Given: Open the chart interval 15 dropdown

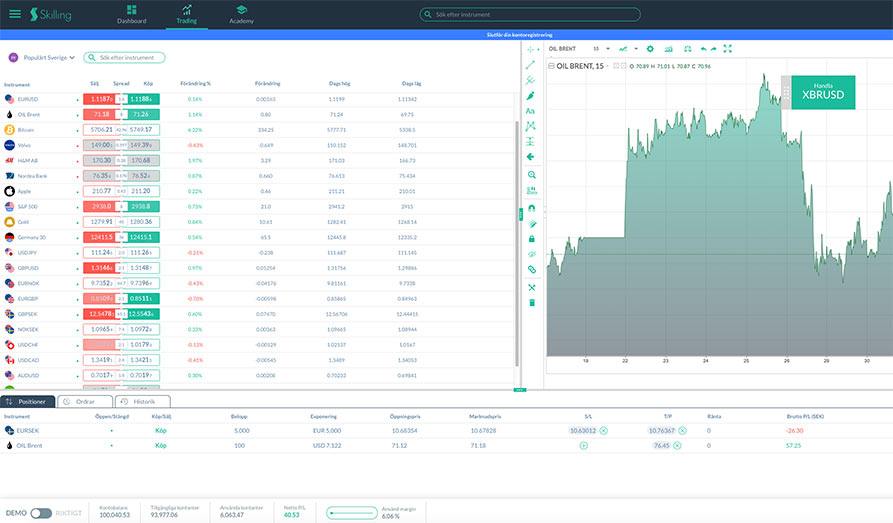Looking at the screenshot, I should [x=601, y=49].
